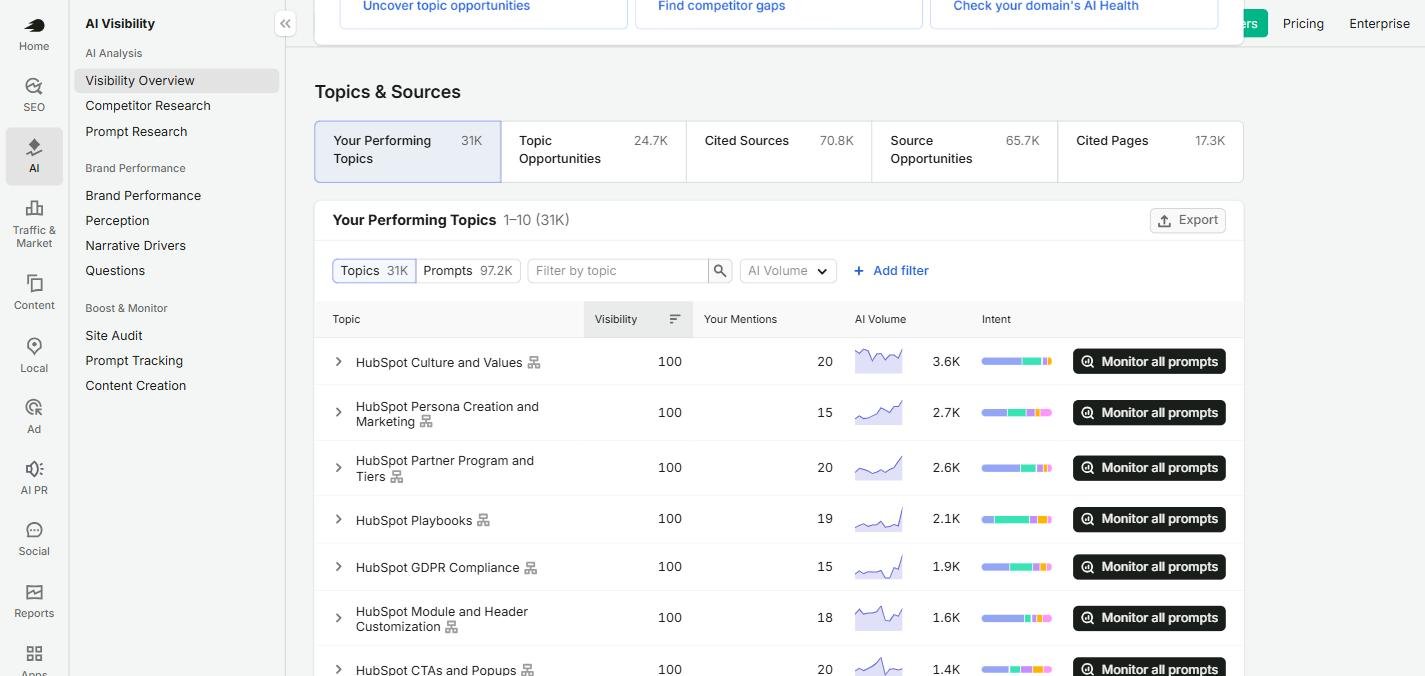Switch to Cited Pages tab
Image resolution: width=1425 pixels, height=676 pixels.
pos(1150,152)
